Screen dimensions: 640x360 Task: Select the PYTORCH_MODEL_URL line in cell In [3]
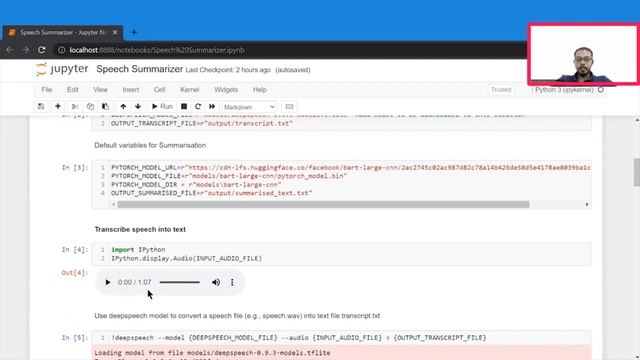(350, 167)
